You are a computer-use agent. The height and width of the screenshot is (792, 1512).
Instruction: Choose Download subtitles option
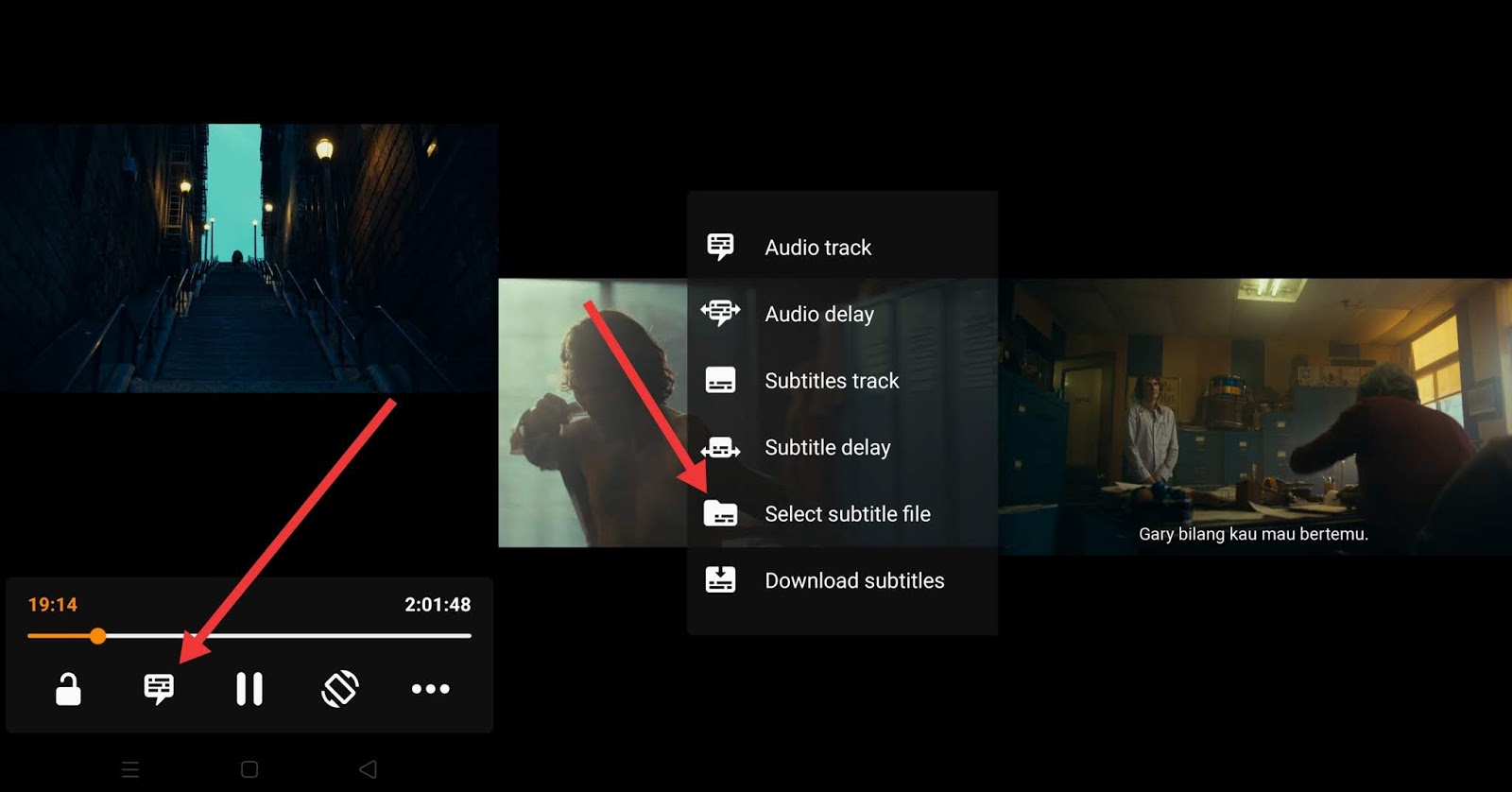(x=843, y=580)
